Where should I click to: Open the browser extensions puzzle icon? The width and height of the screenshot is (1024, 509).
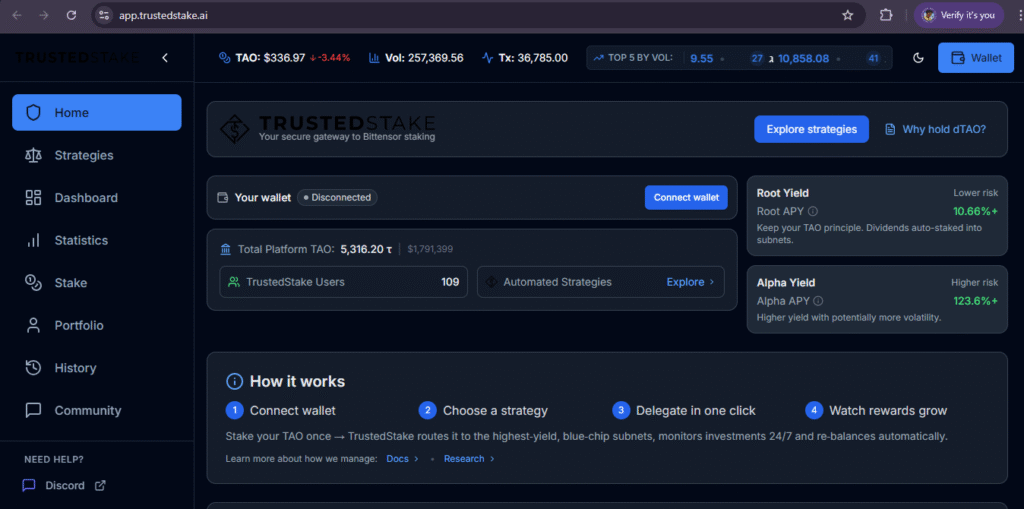pos(886,15)
